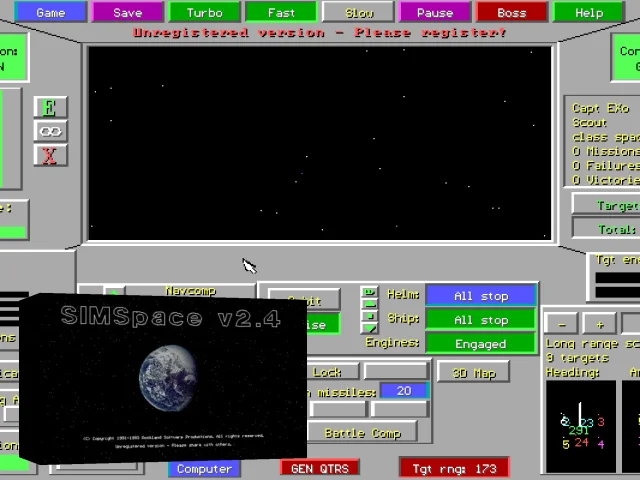Click the Target button on right panel
640x480 pixels.
point(607,205)
